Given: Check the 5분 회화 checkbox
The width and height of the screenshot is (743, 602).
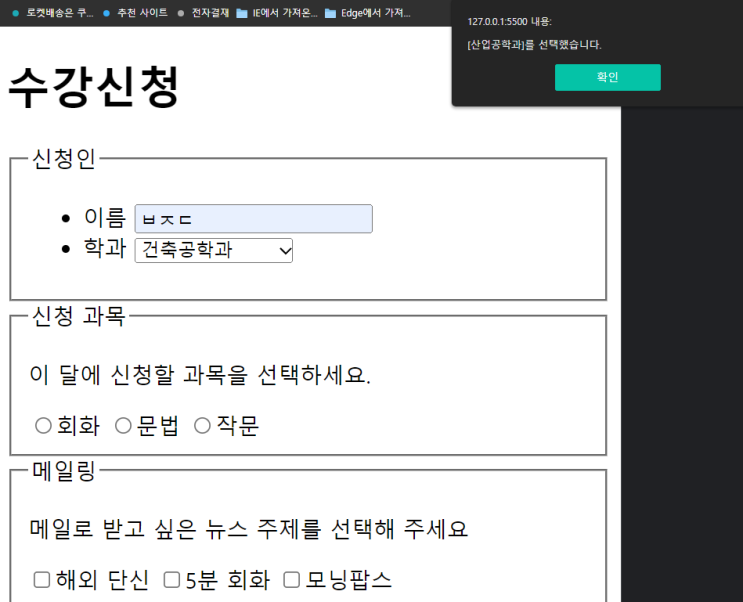Looking at the screenshot, I should (x=172, y=580).
